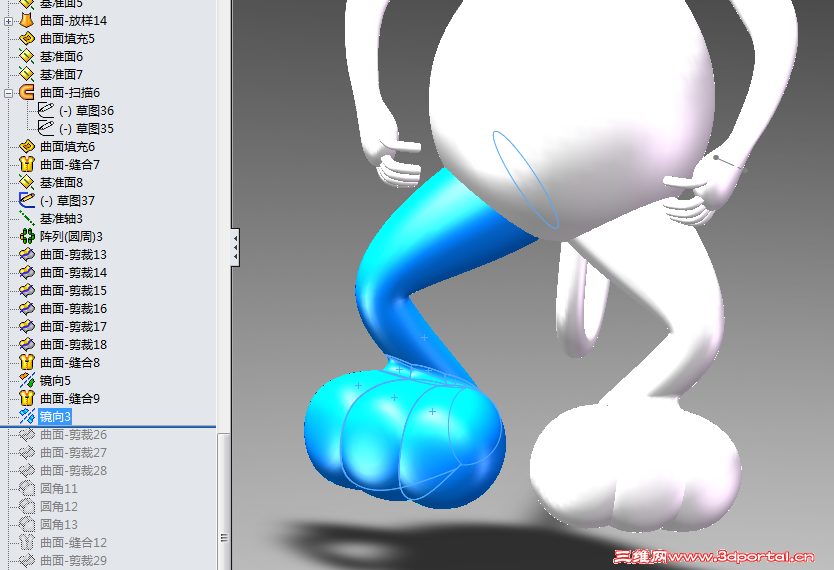
Task: Select suppressed feature 曲面-剪裁28
Action: (x=73, y=471)
